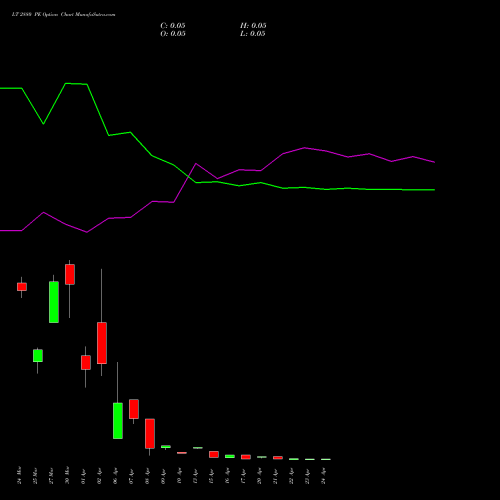
Task: Click the "24 Mar" date axis label
Action: [19, 475]
